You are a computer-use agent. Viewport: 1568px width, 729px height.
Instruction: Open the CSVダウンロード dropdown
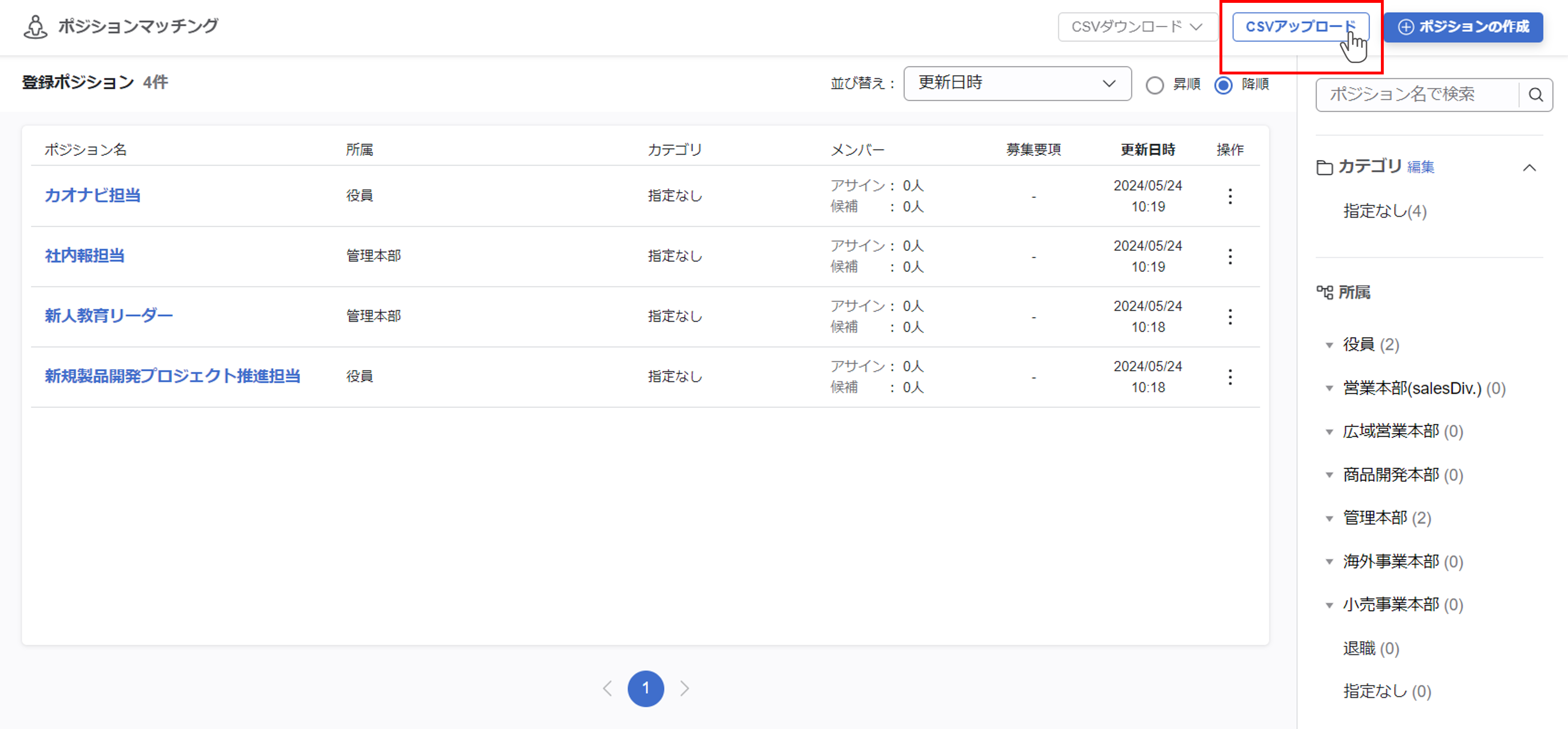coord(1137,27)
